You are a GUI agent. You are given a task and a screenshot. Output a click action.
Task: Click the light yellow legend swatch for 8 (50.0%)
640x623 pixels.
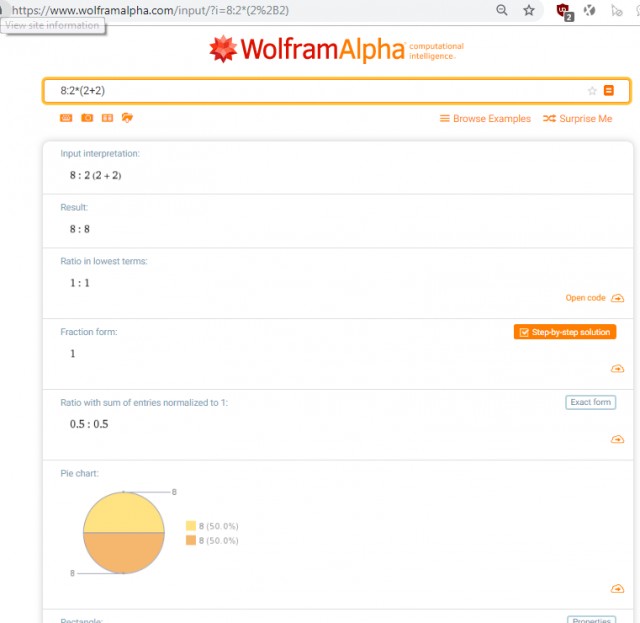coord(191,525)
